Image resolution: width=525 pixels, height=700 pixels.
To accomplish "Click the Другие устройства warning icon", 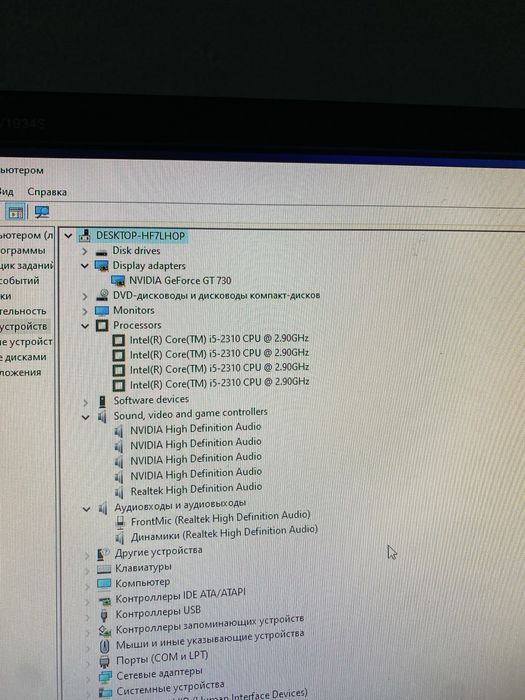I will coord(103,555).
